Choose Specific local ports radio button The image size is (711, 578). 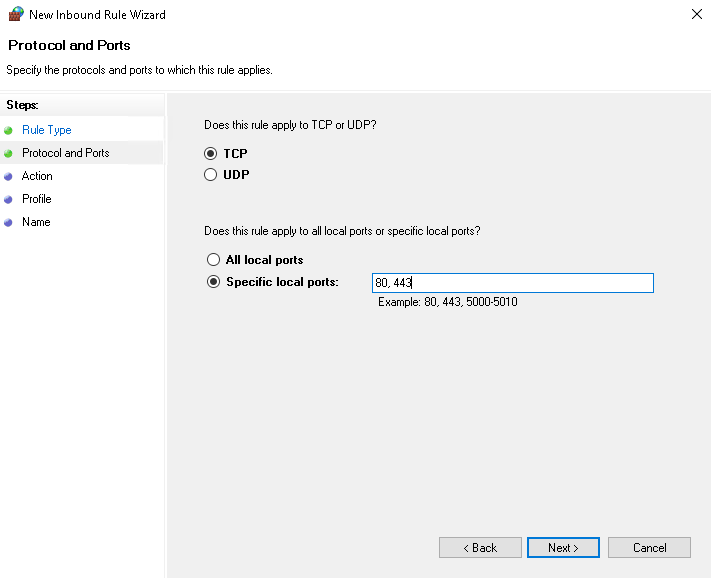(x=212, y=282)
